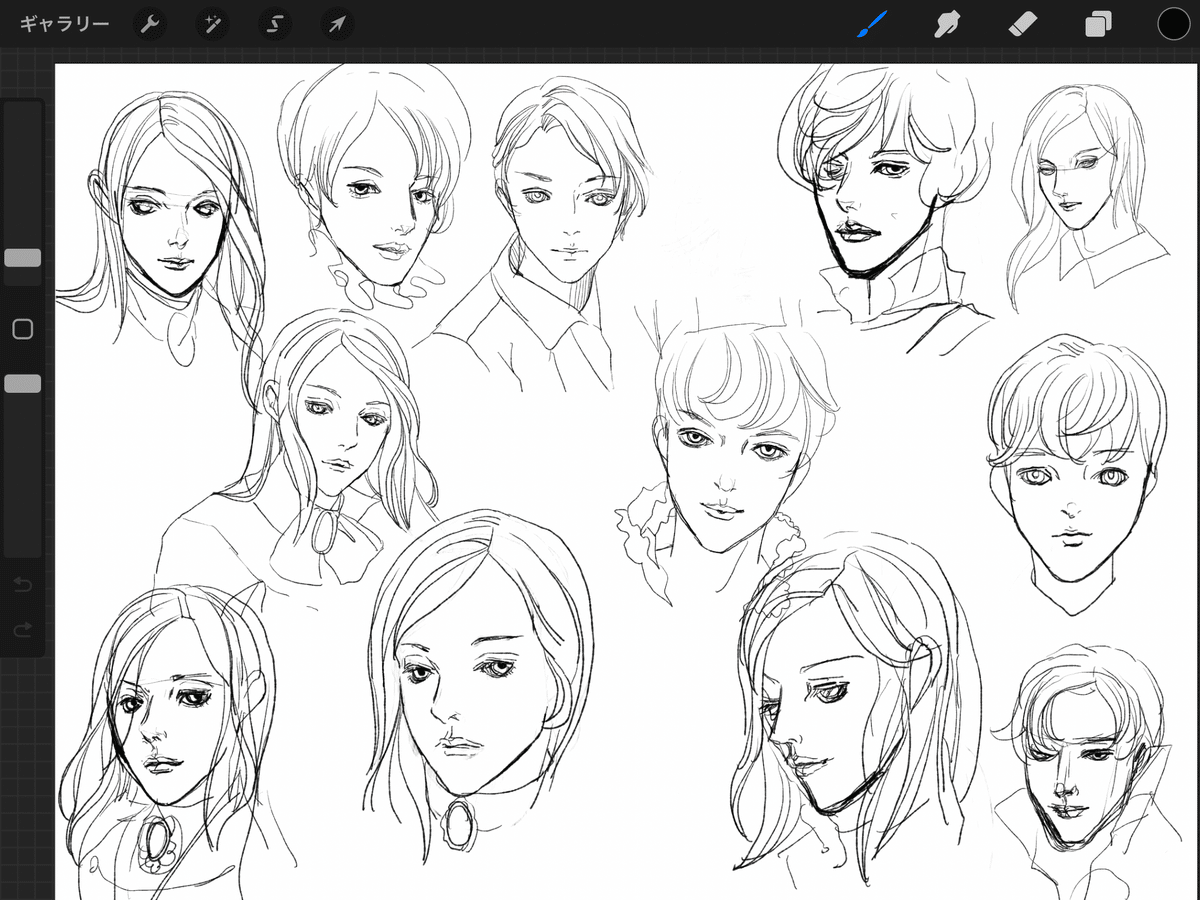
Task: Open the Adjustments magic wand menu
Action: click(212, 24)
